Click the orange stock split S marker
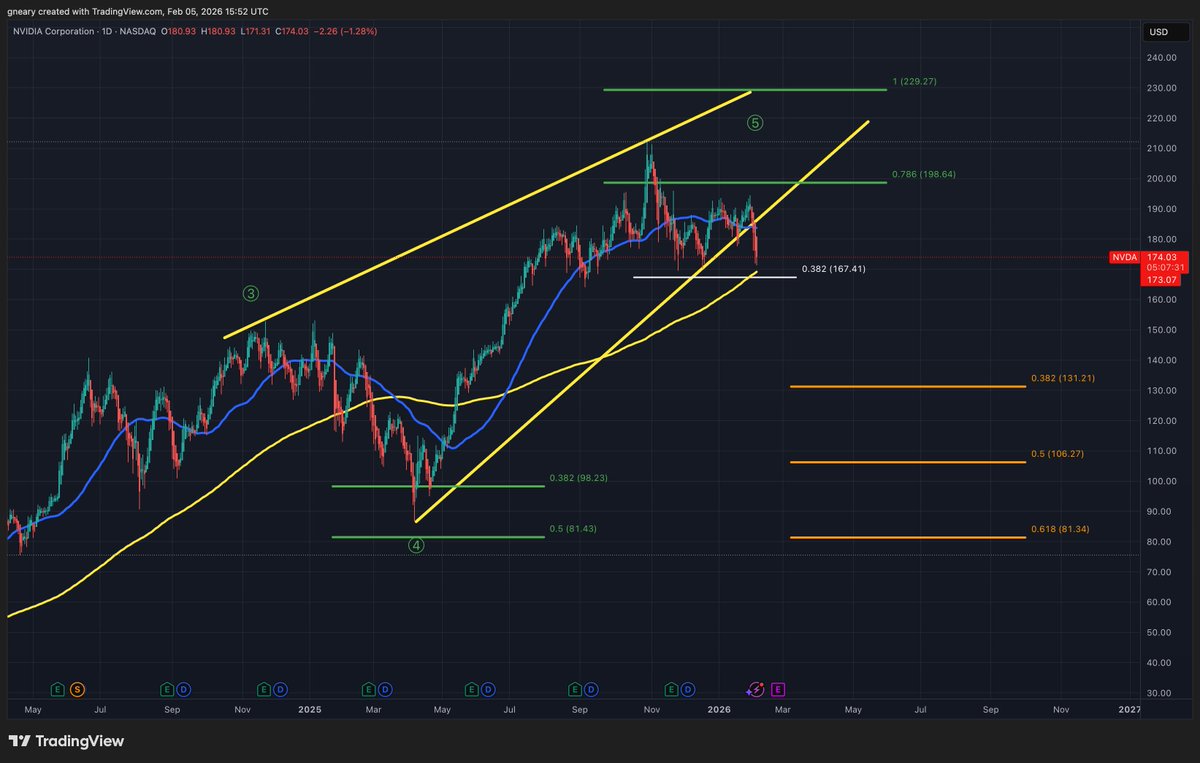Viewport: 1200px width, 763px height. (78, 689)
